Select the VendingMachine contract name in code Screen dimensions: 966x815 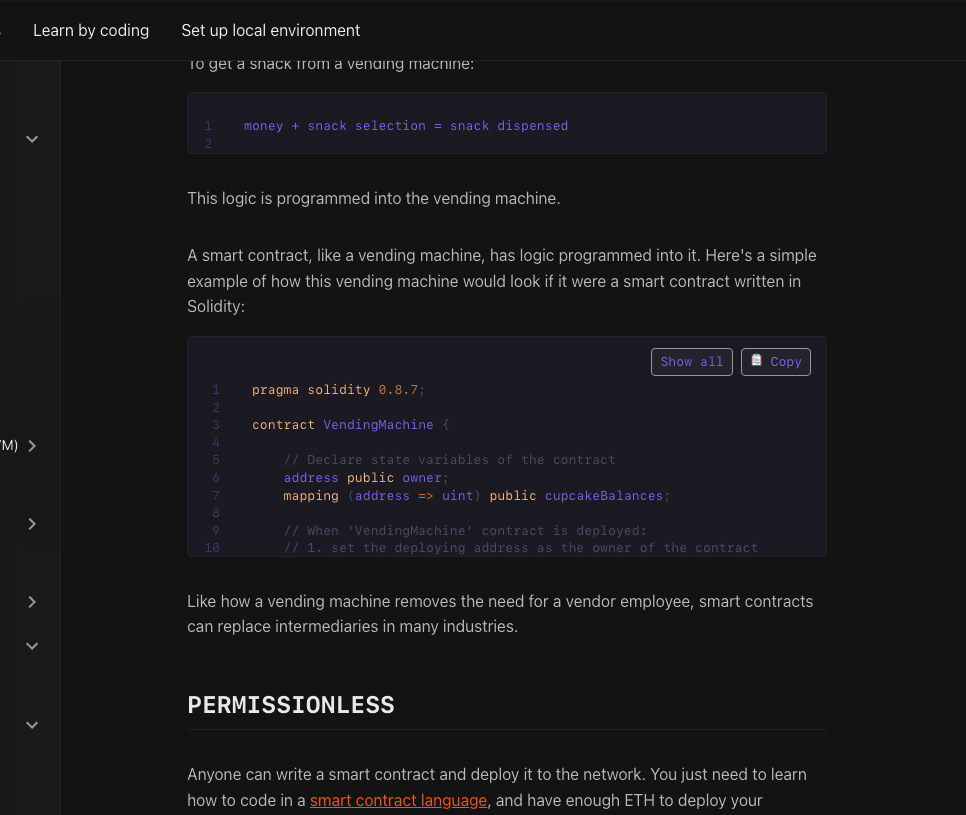pos(378,424)
